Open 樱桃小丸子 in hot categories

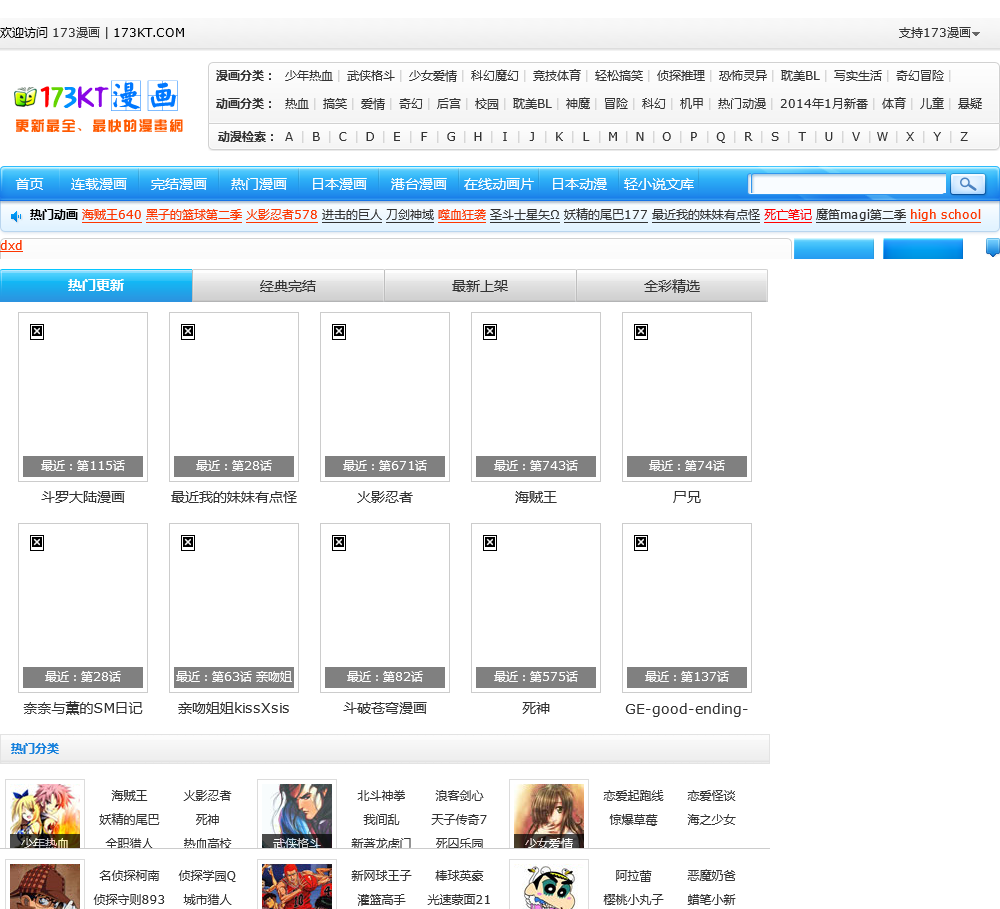[633, 900]
